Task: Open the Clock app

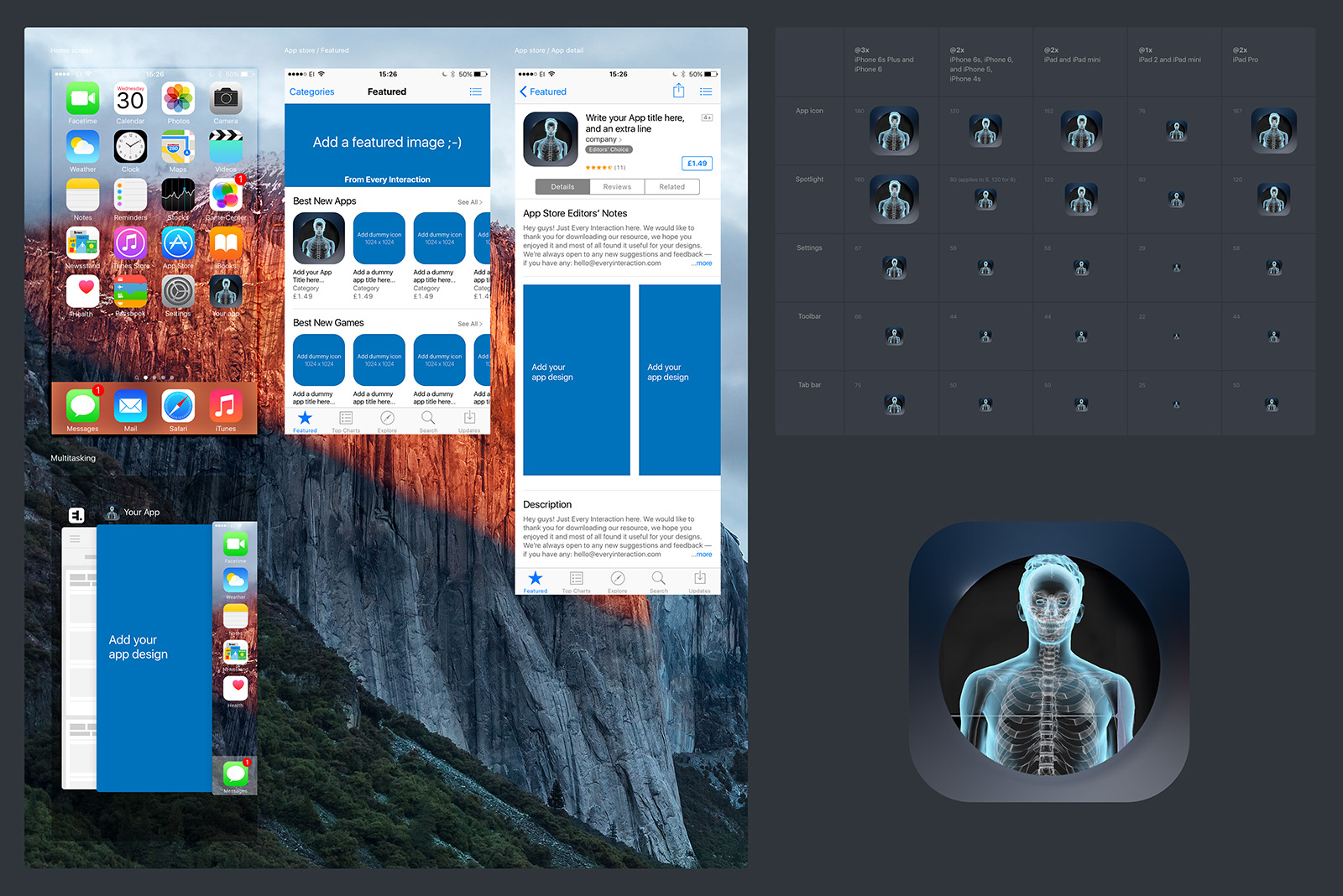Action: (x=130, y=147)
